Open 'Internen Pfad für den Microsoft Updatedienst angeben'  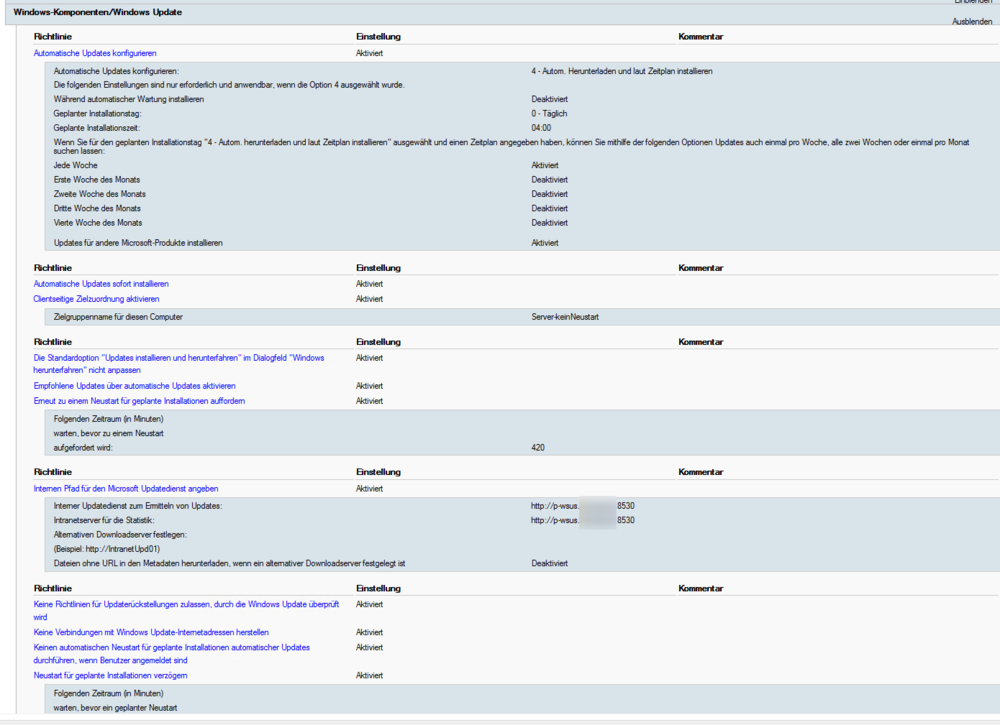126,489
